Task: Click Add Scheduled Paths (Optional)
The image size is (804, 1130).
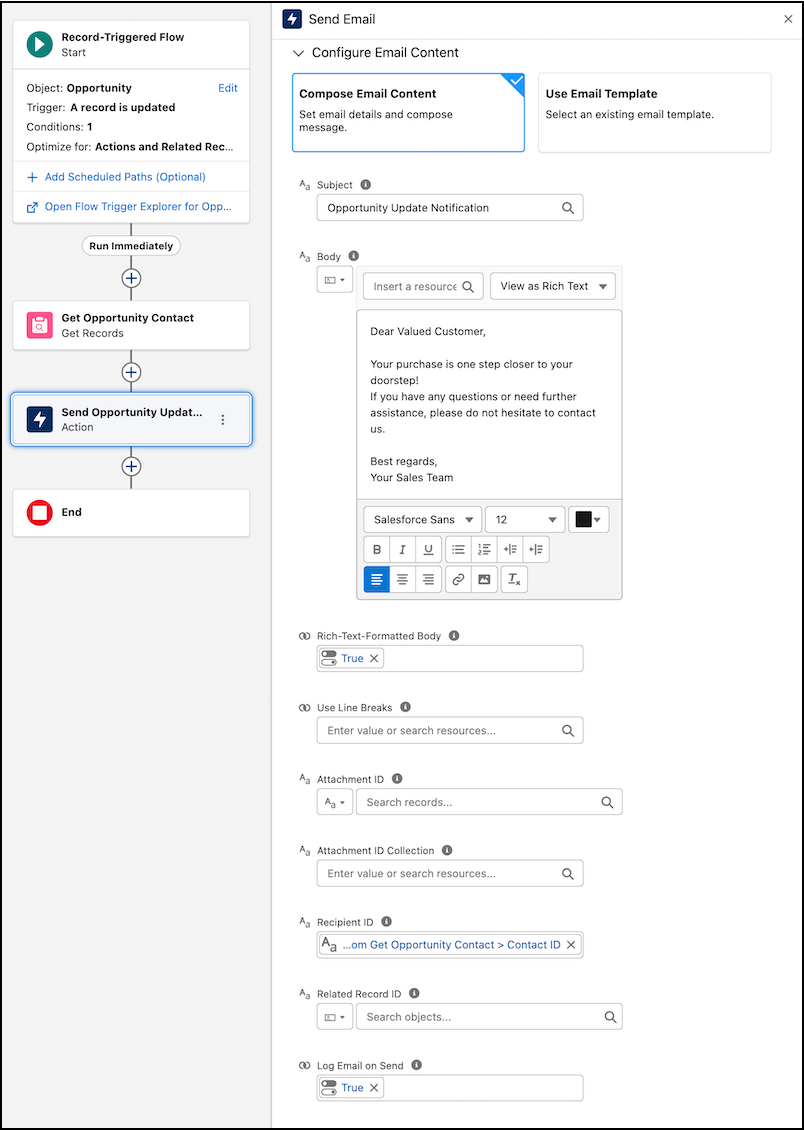Action: point(125,177)
